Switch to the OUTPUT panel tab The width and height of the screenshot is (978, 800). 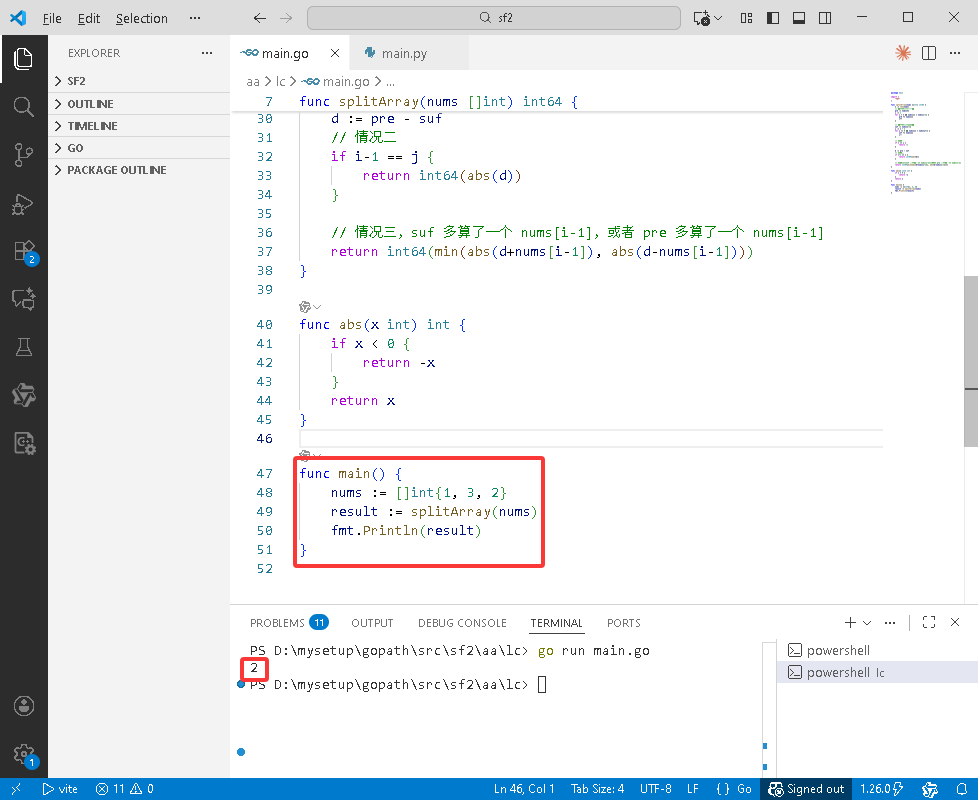pos(372,623)
